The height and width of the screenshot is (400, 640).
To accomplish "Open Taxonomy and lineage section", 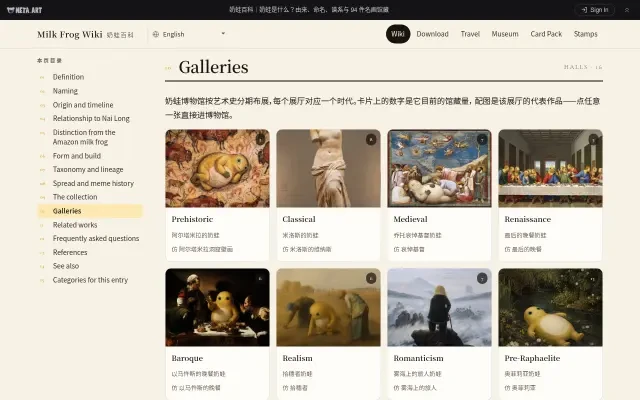I will tap(88, 169).
